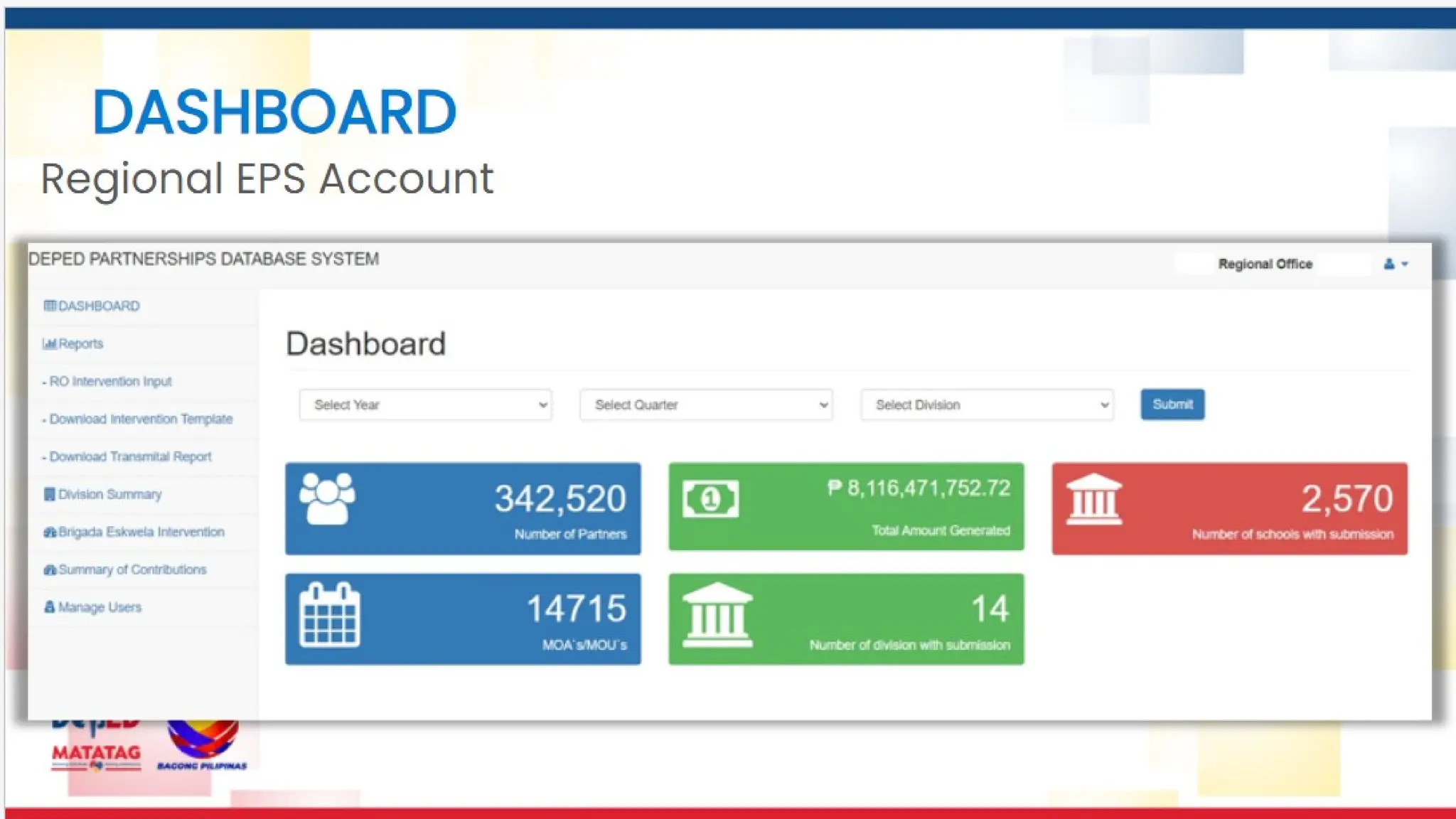Image resolution: width=1456 pixels, height=819 pixels.
Task: Expand the Select Division dropdown
Action: coord(987,405)
